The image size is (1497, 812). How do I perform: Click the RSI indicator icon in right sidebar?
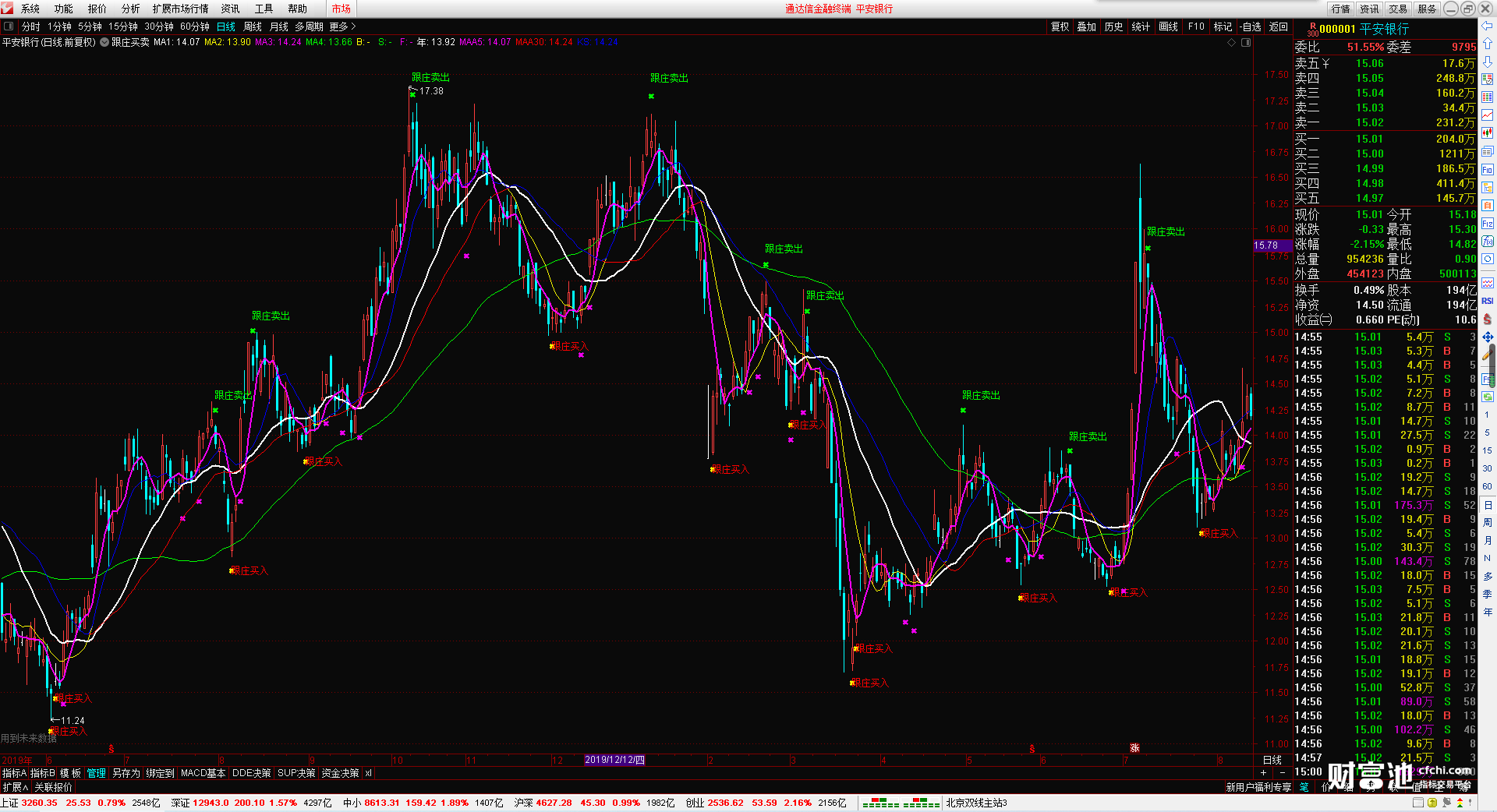(x=1487, y=300)
